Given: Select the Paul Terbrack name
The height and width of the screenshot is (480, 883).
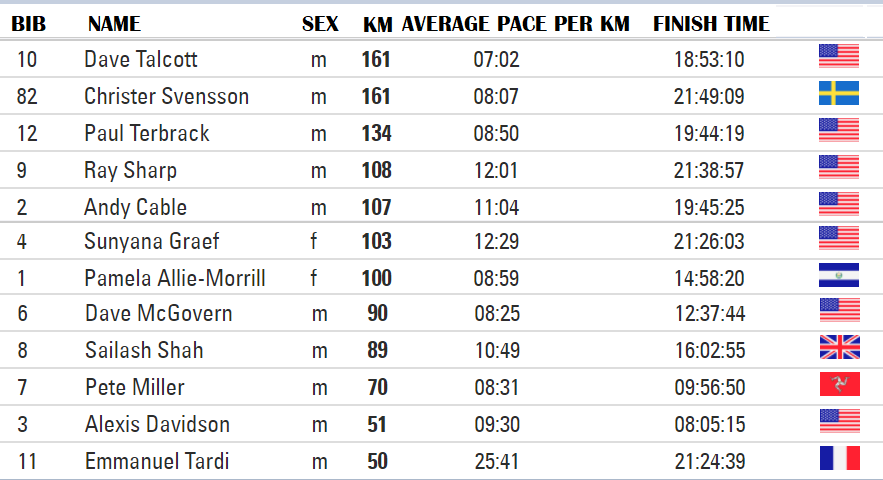Looking at the screenshot, I should click(146, 134).
